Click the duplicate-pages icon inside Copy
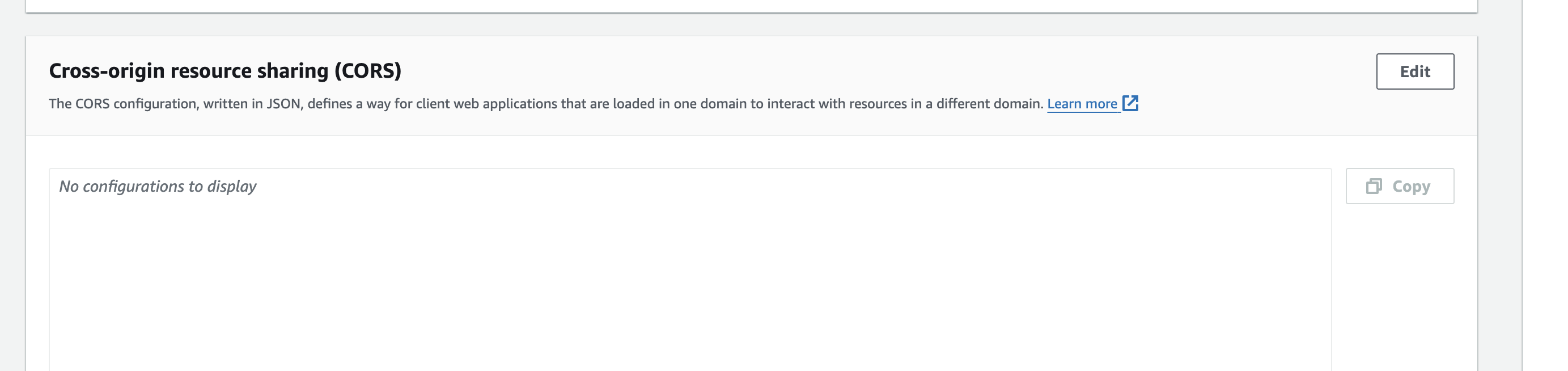 pyautogui.click(x=1374, y=186)
